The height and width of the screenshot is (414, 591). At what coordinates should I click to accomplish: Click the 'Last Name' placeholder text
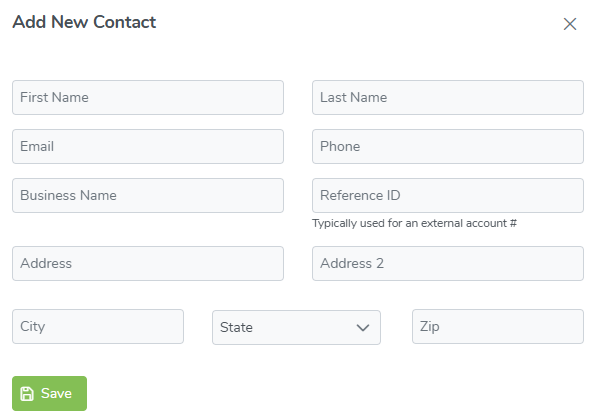coord(354,97)
